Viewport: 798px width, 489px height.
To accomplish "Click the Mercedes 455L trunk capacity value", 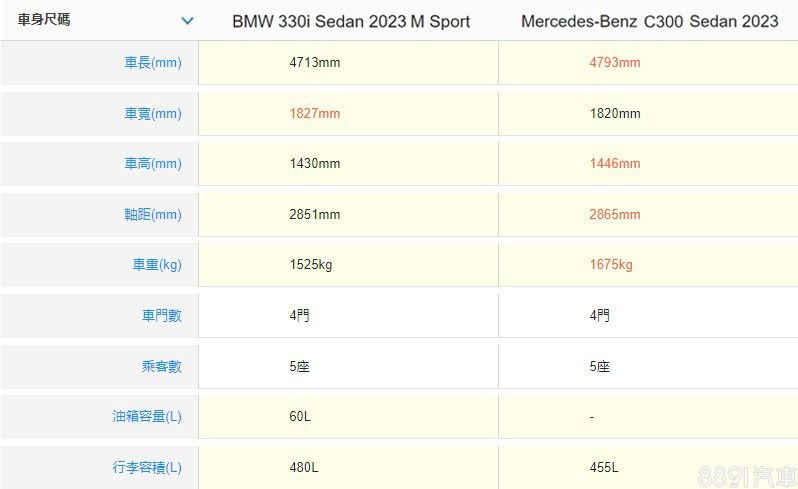I will (x=604, y=467).
